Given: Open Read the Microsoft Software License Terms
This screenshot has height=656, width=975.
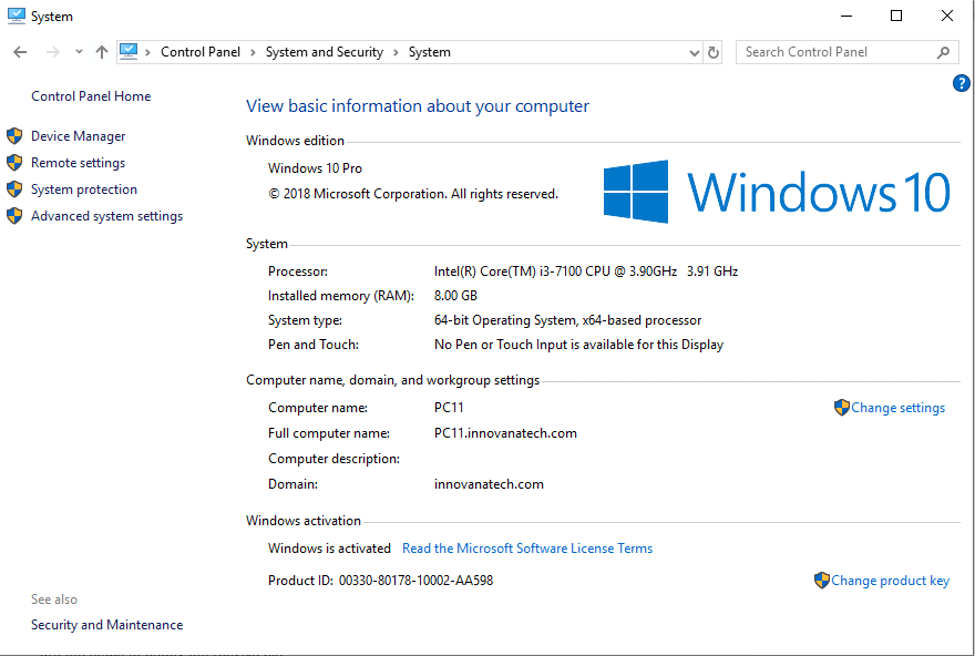Looking at the screenshot, I should coord(527,548).
